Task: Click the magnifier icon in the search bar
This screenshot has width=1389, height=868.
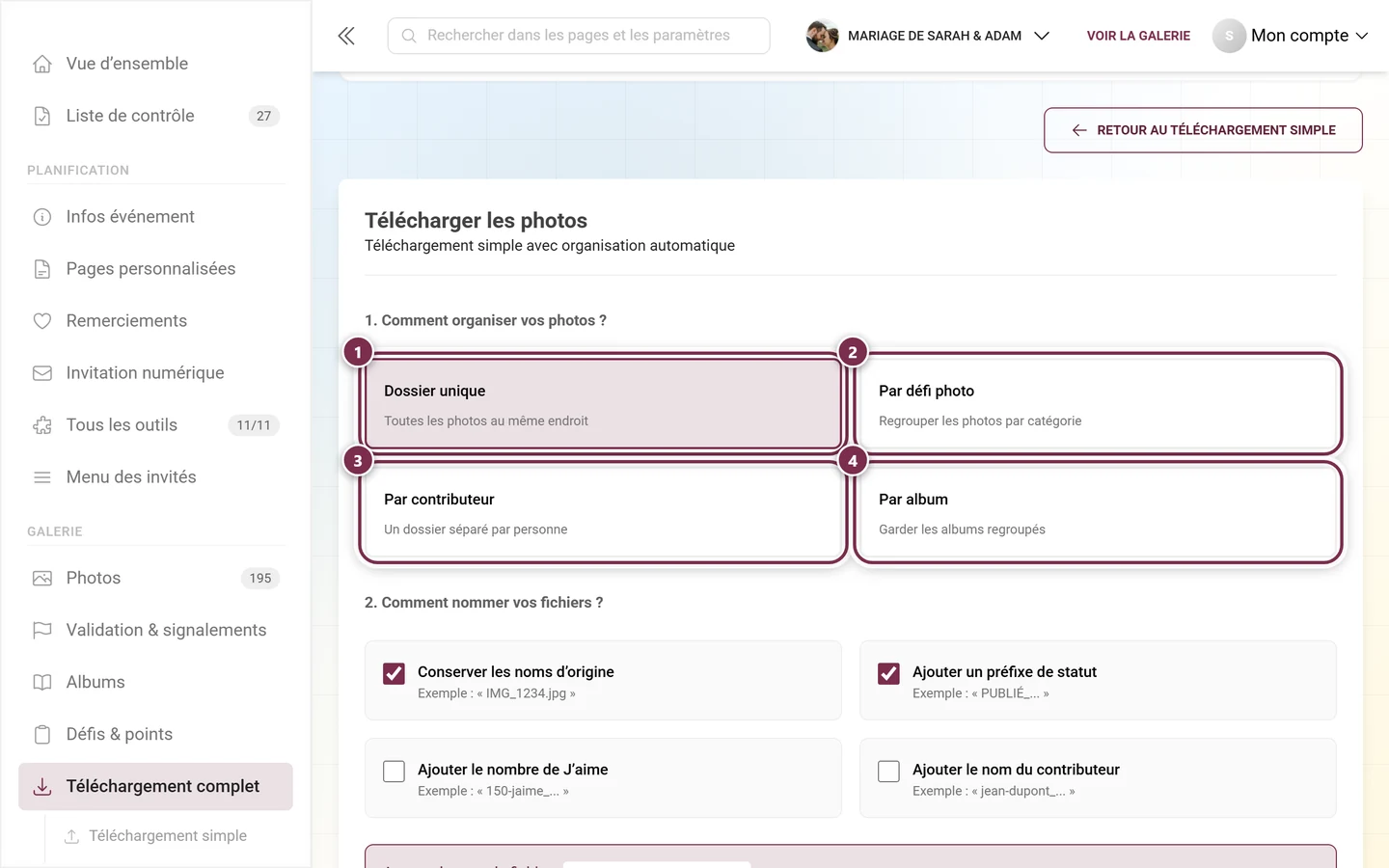Action: (409, 36)
